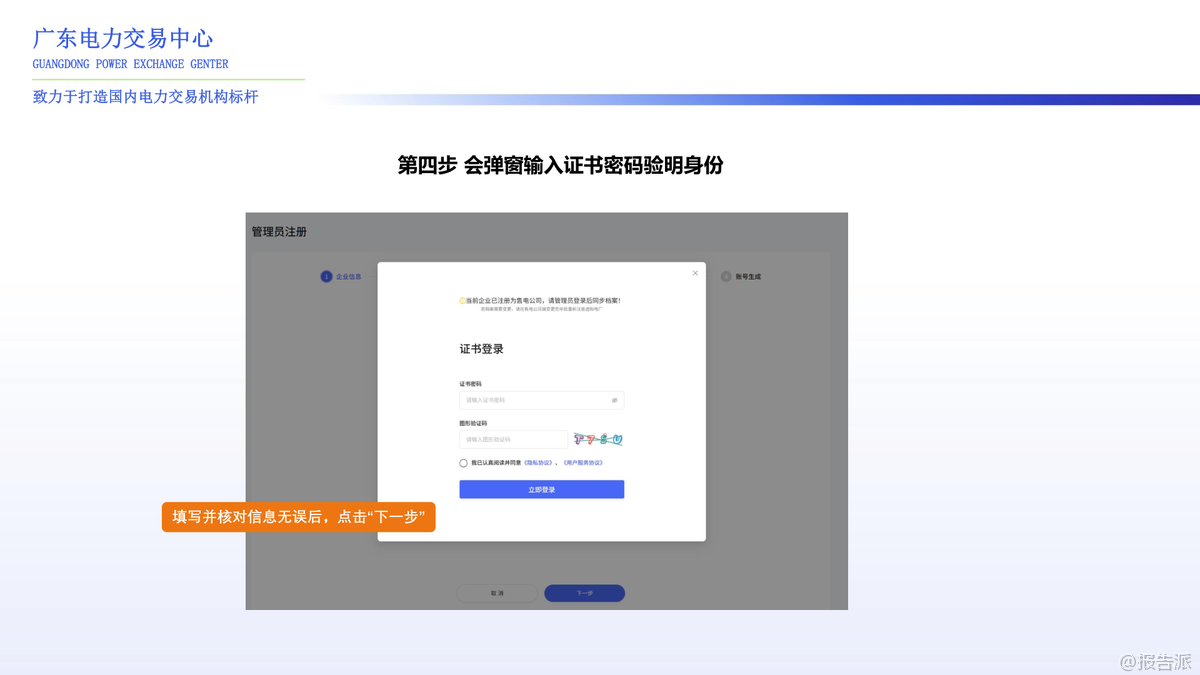Select the 企业信息 step label

(348, 276)
